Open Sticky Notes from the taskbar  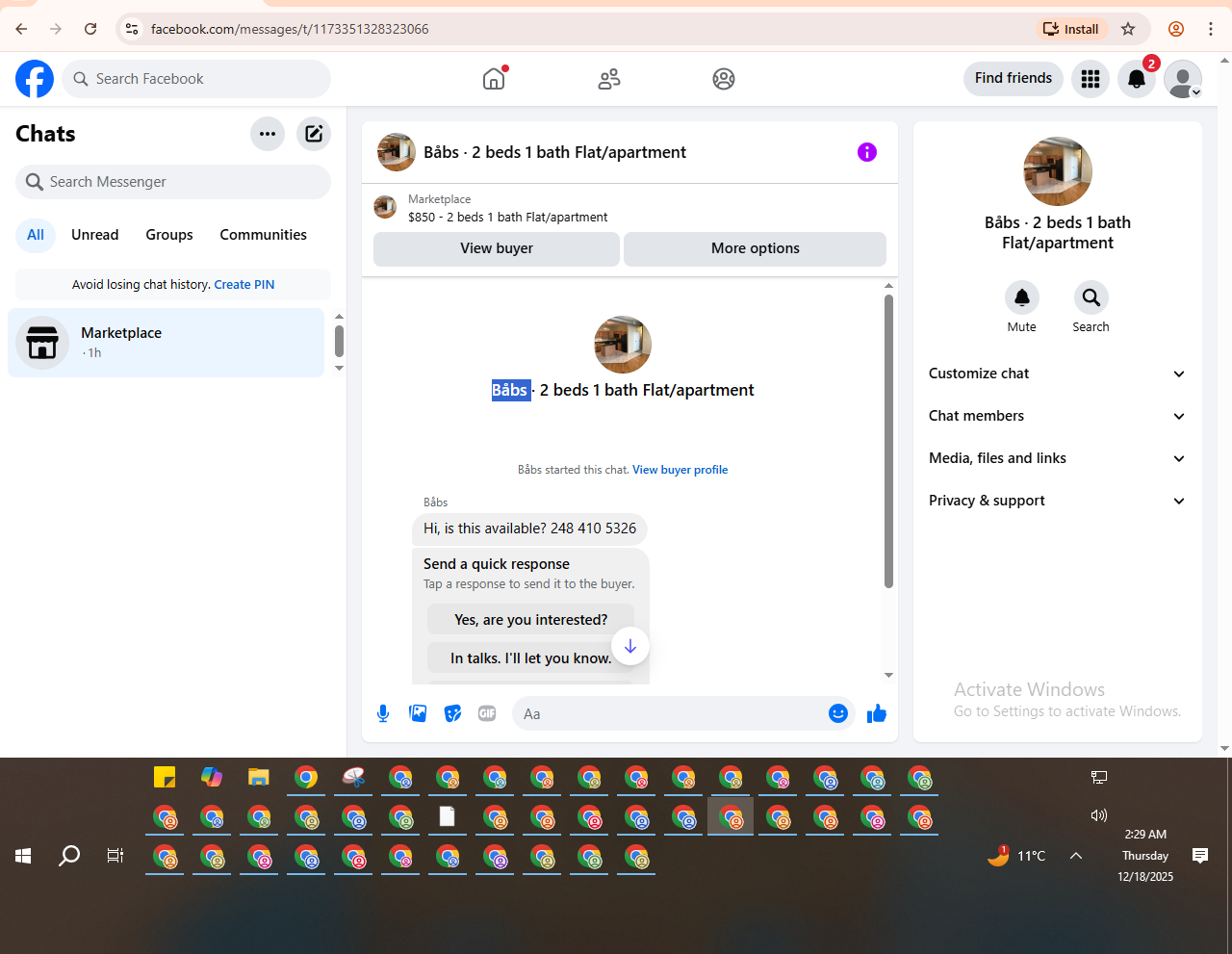(x=165, y=778)
